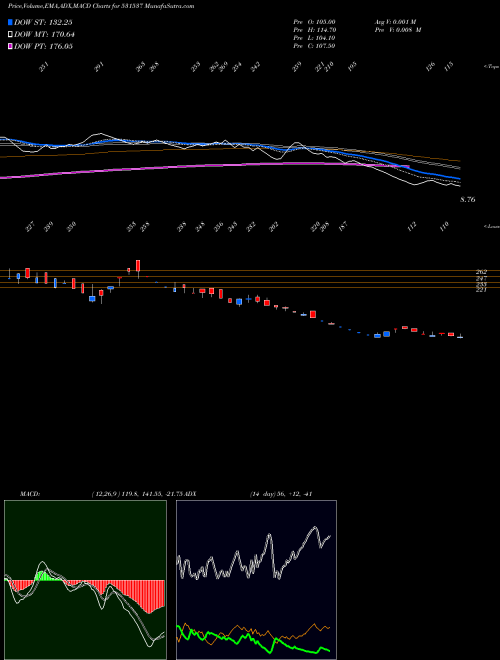Click the 'Avg V: 0.001 M' volume text
500x660 pixels.
[x=395, y=21]
